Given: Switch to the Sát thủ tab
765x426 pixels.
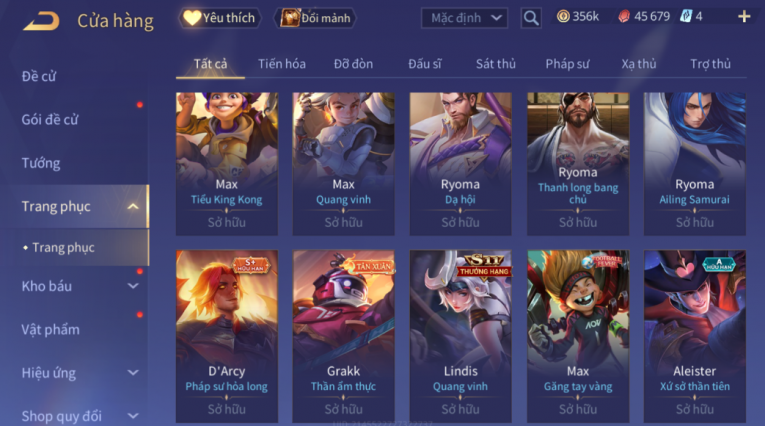Looking at the screenshot, I should pos(496,64).
